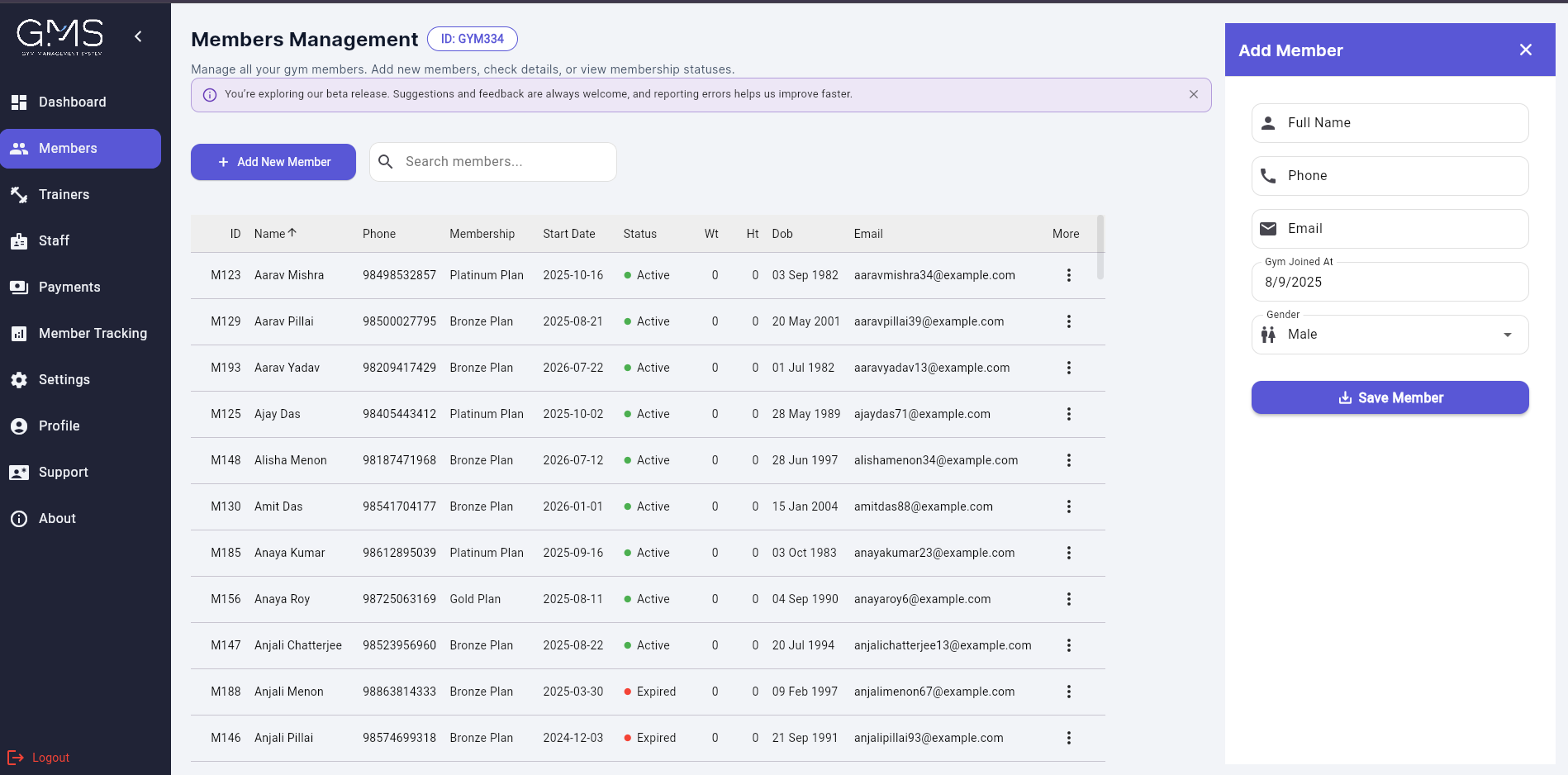Screen dimensions: 1568x775
Task: Click the Save Member button
Action: [1390, 397]
